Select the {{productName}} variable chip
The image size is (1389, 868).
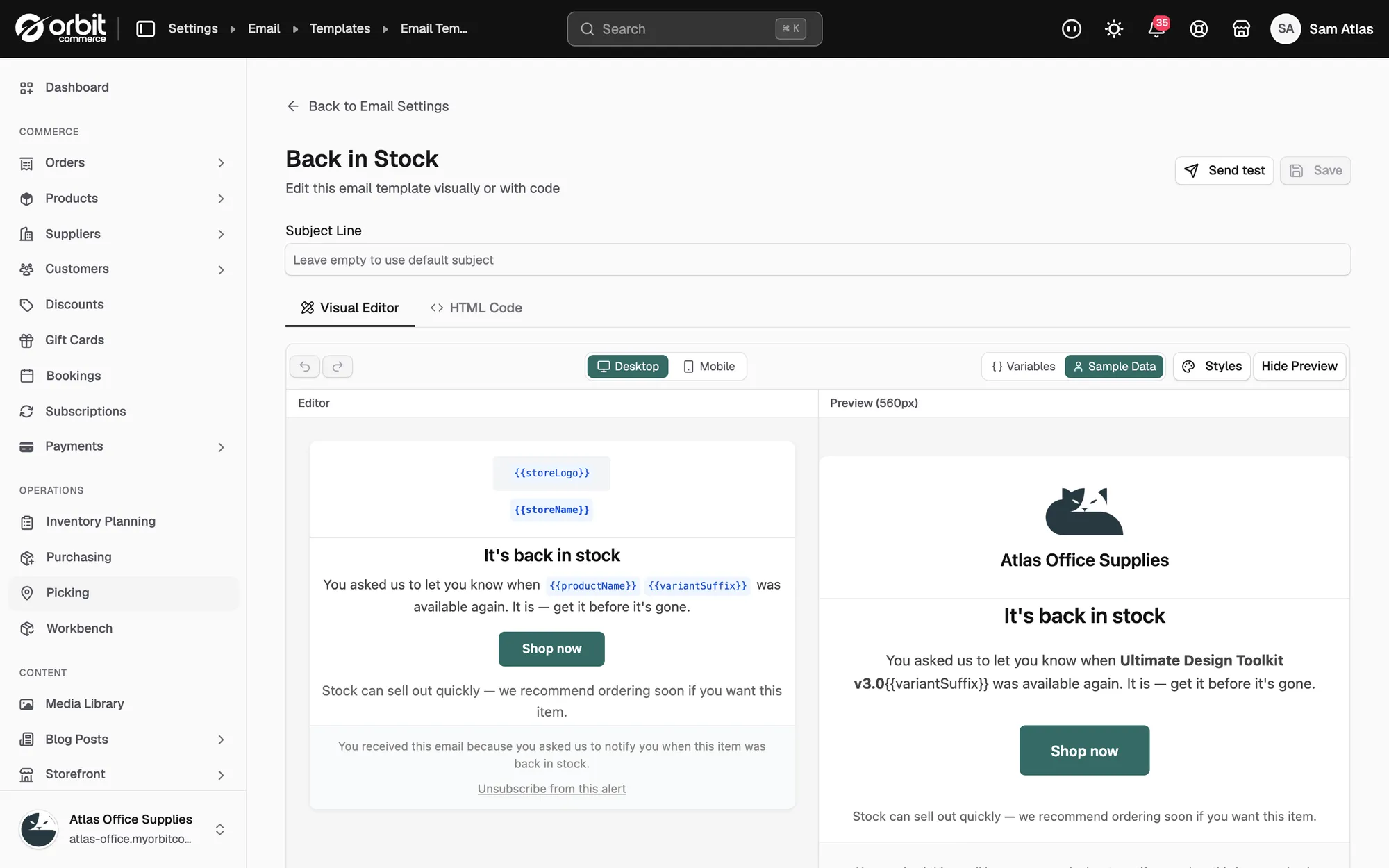592,585
